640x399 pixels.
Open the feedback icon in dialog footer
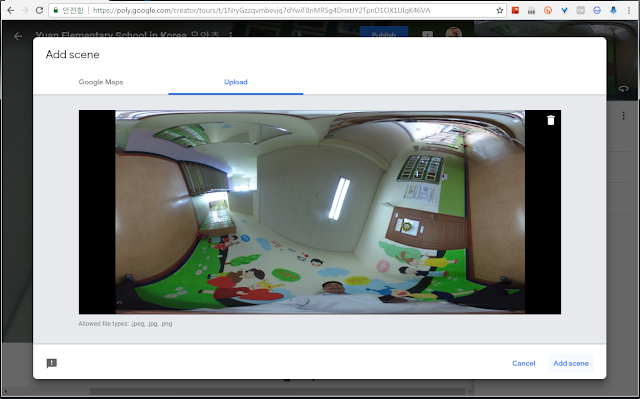coord(52,363)
